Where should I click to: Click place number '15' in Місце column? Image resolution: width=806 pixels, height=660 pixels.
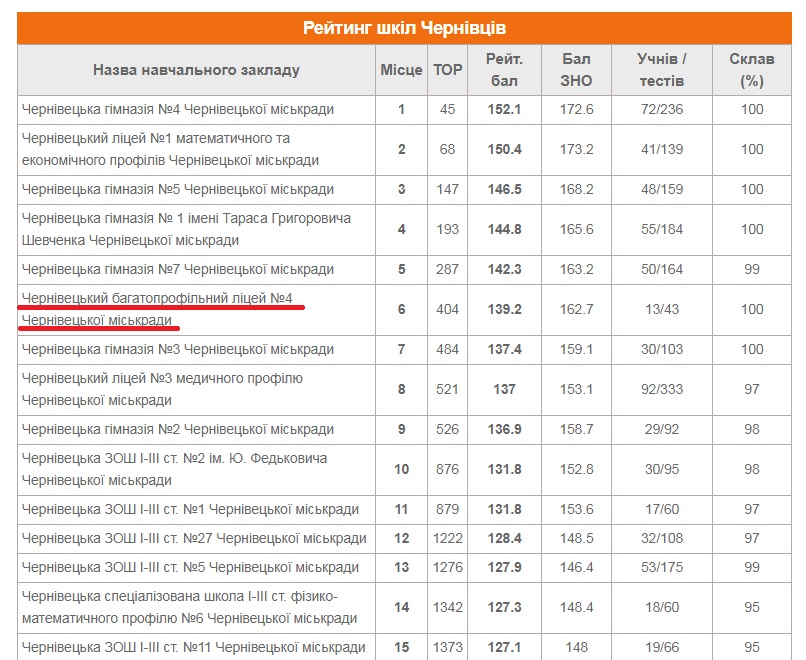coord(401,648)
